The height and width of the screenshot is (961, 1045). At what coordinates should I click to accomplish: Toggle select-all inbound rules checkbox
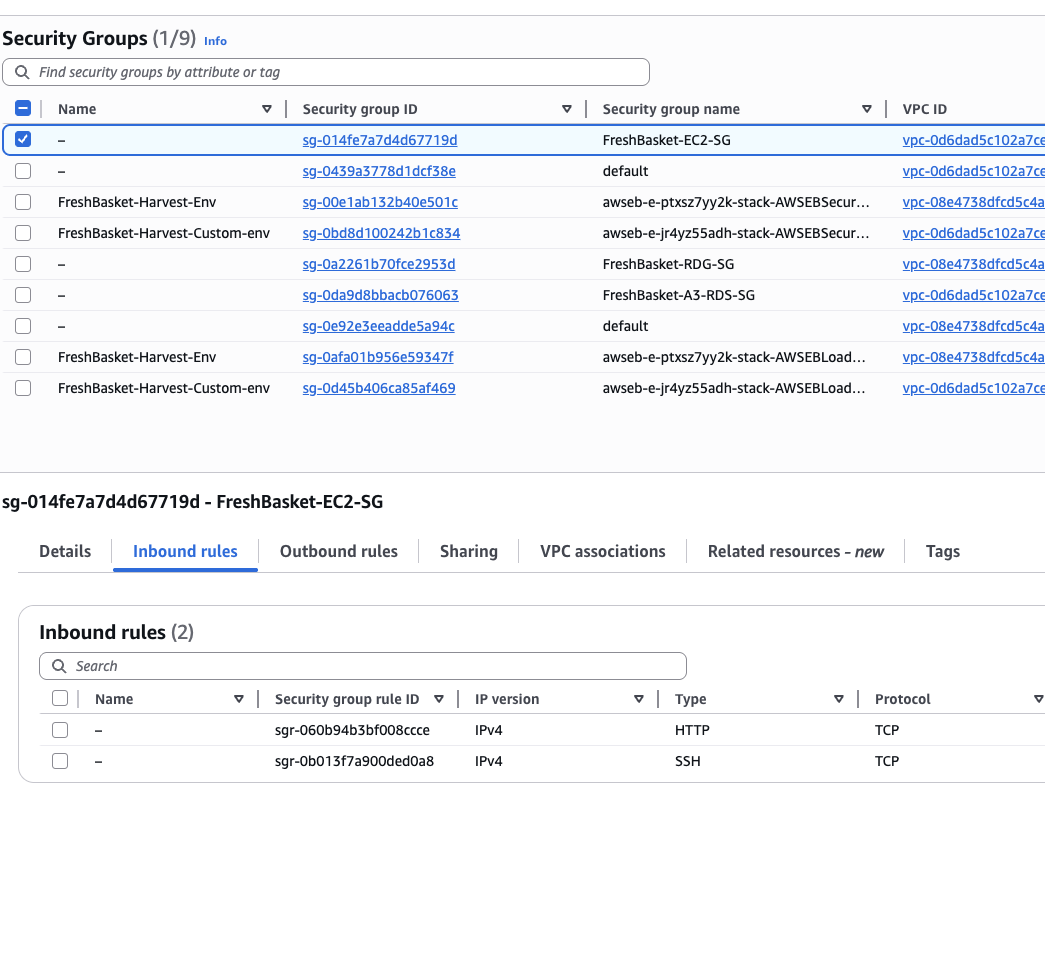pyautogui.click(x=60, y=698)
